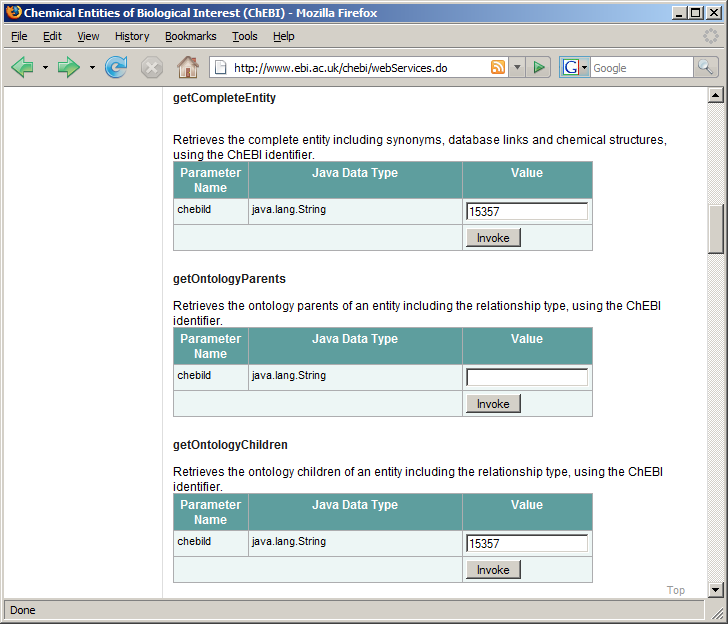Click the green Go arrow beside the address bar

[539, 67]
